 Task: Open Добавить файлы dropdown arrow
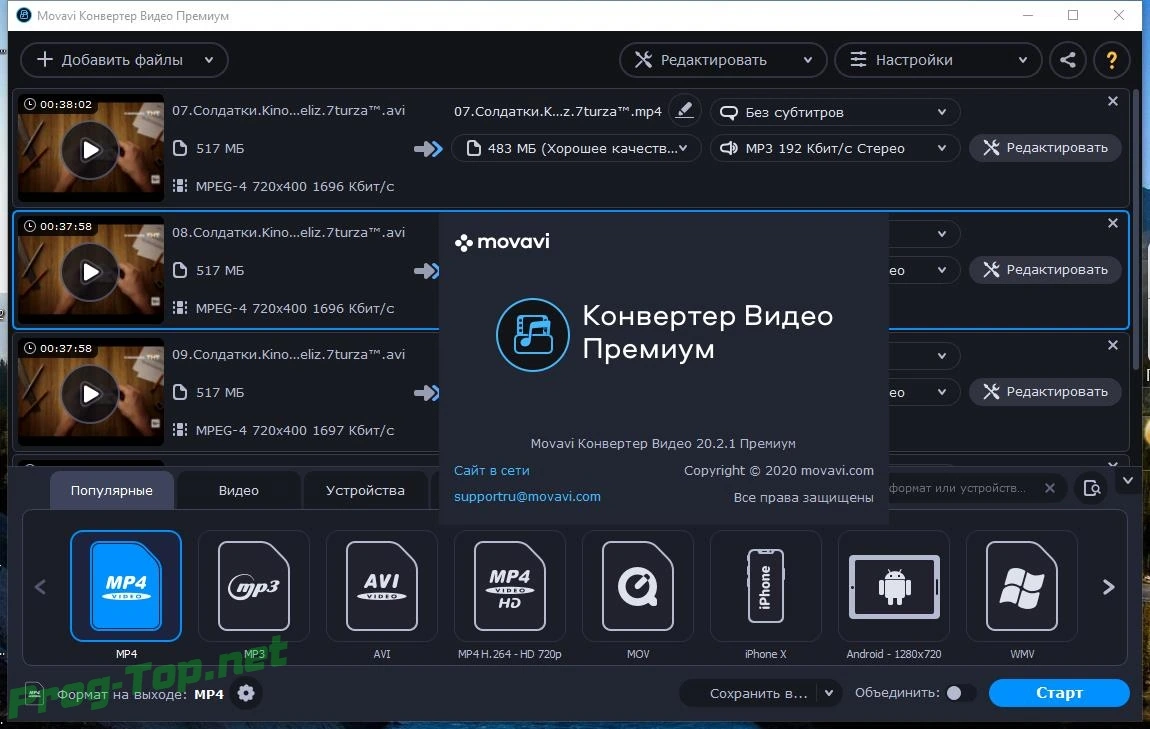(209, 60)
